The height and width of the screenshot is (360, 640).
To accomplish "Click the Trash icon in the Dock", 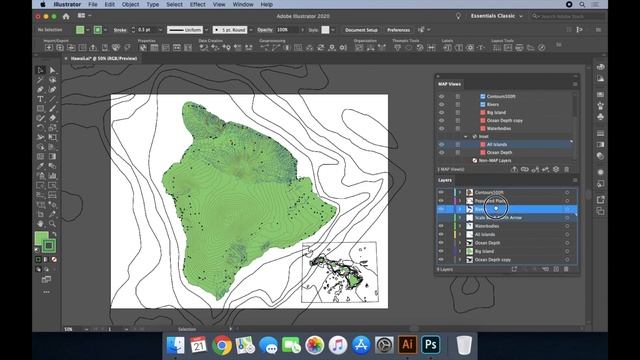I will (464, 345).
